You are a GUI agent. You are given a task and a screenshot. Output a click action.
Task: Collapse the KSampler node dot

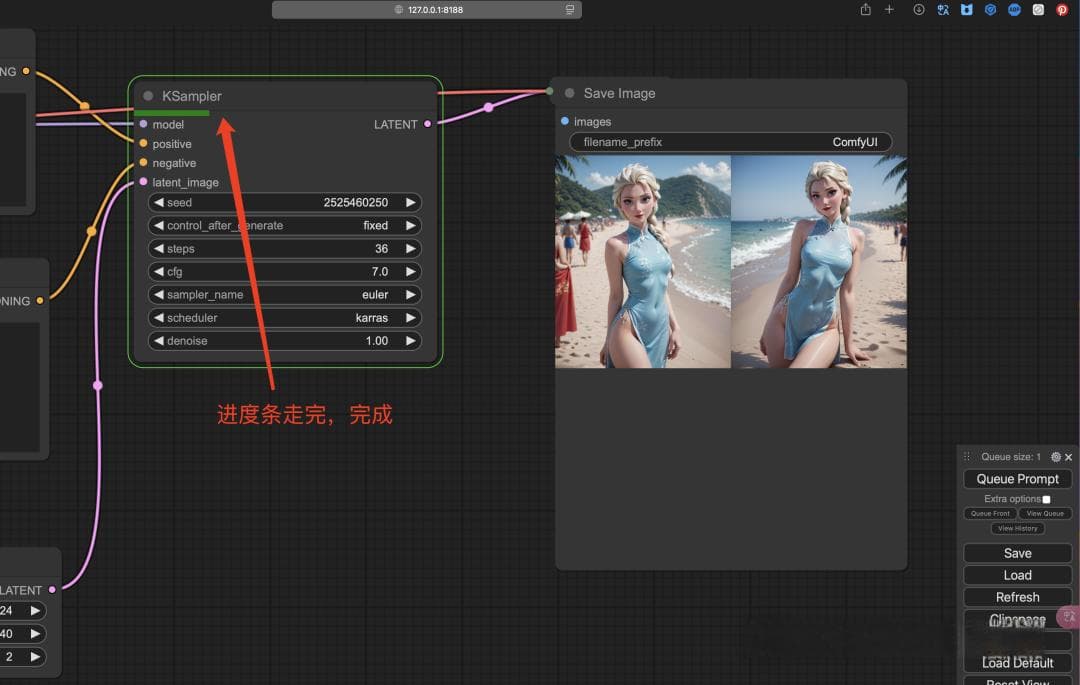147,96
